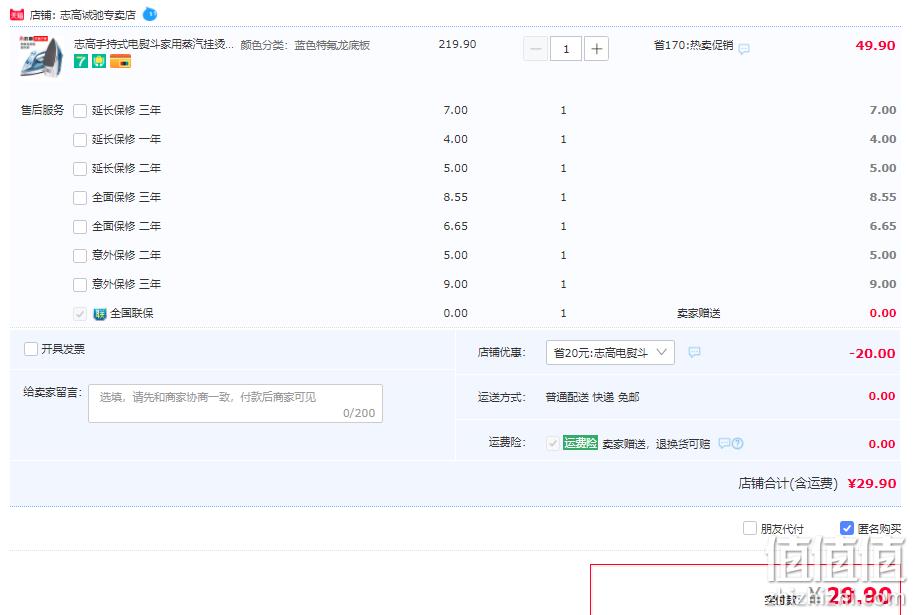The image size is (915, 615).
Task: Open Wangwang chat with 志高诚弛专卖店
Action: (x=150, y=14)
